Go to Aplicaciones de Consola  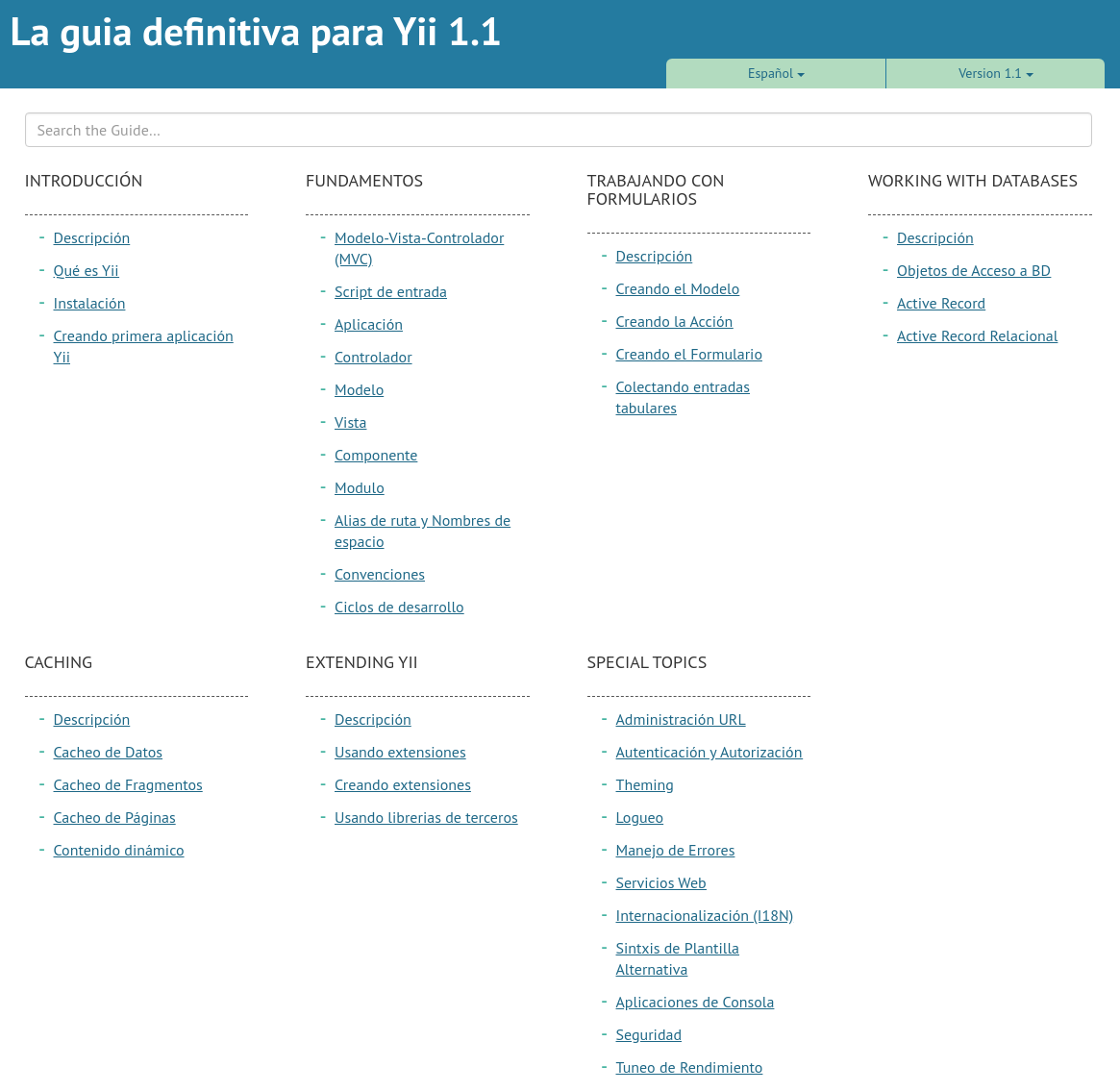point(694,1004)
